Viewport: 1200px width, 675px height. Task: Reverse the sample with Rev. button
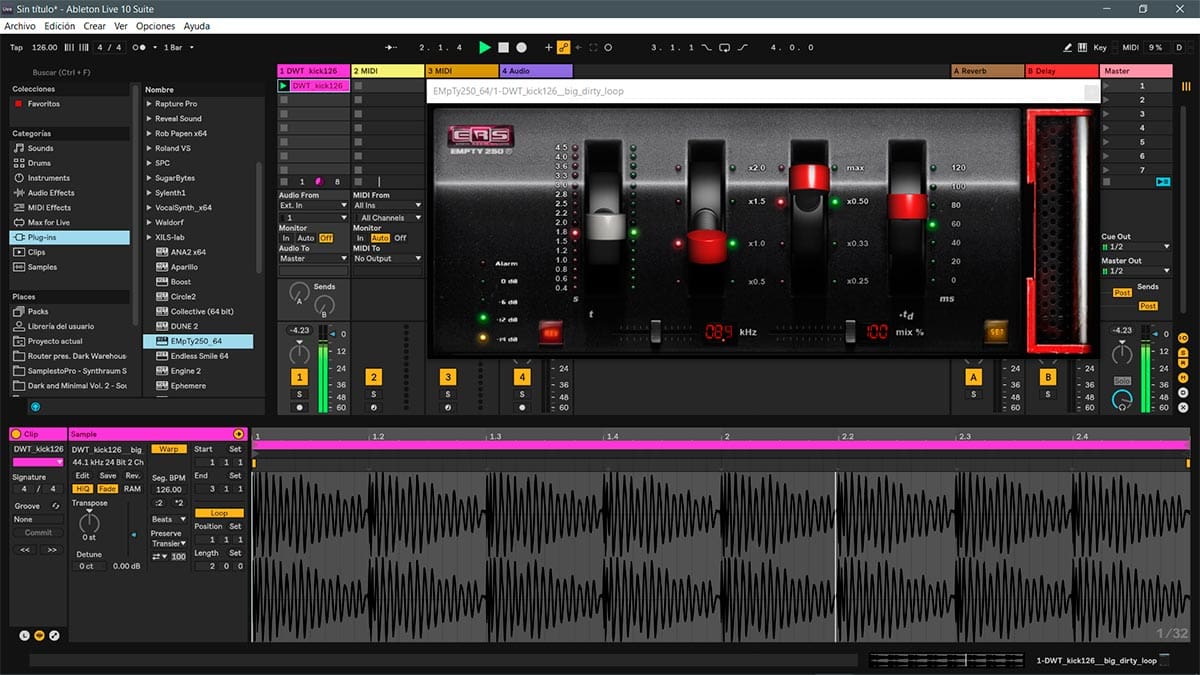(x=132, y=476)
